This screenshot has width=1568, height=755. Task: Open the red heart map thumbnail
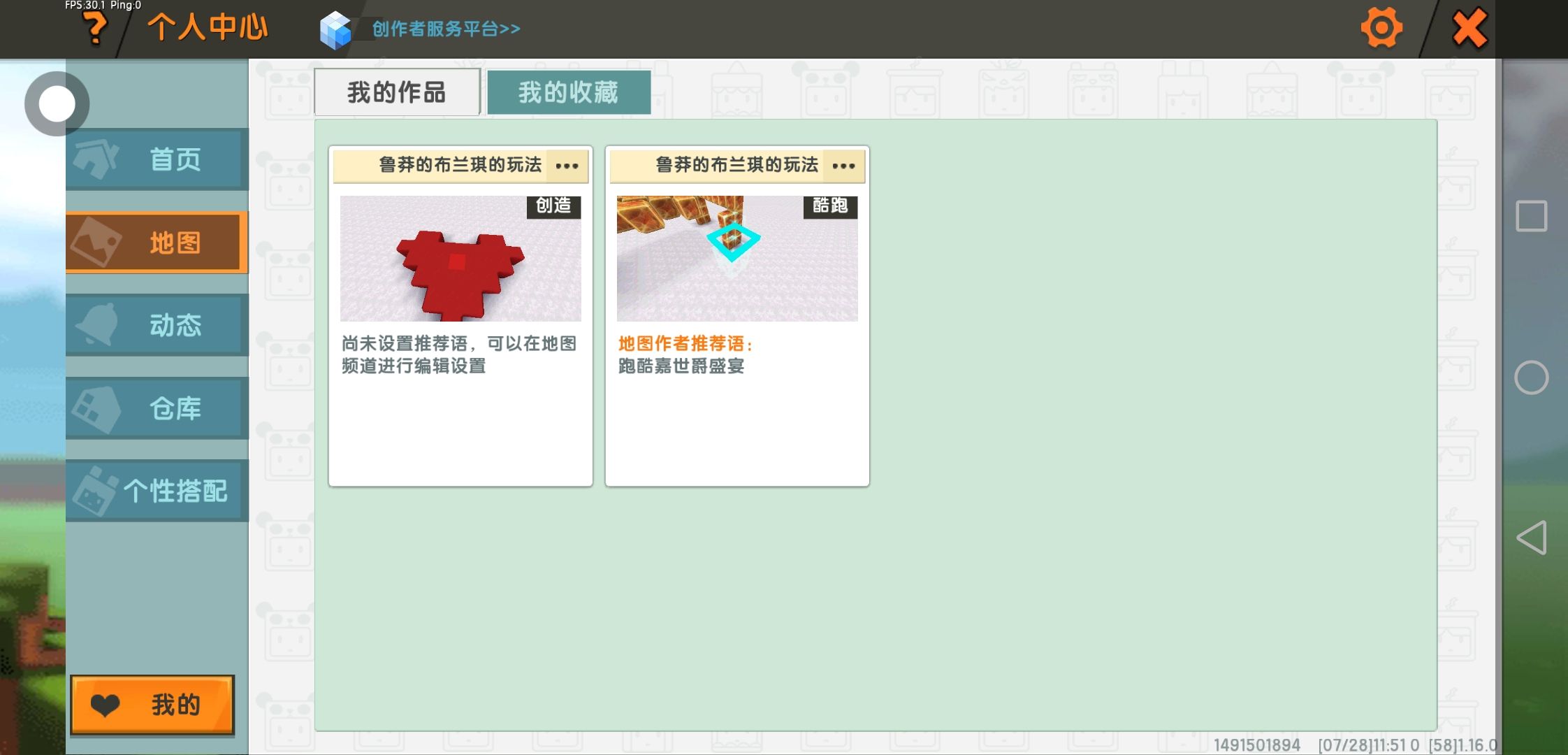tap(460, 259)
